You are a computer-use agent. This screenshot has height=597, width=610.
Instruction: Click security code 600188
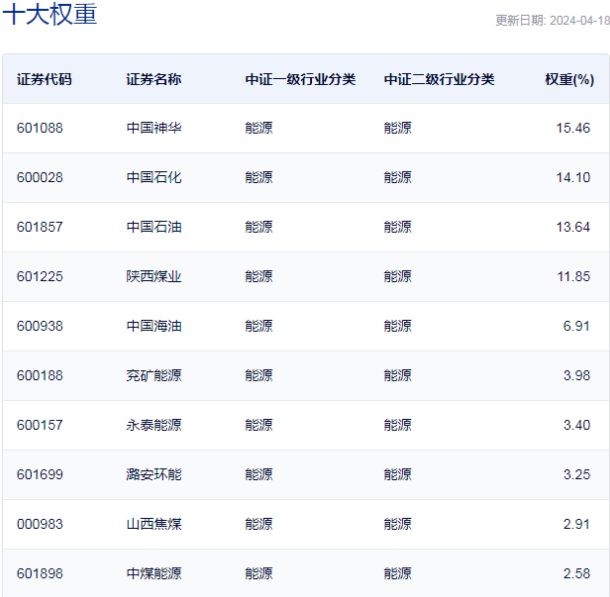[40, 375]
